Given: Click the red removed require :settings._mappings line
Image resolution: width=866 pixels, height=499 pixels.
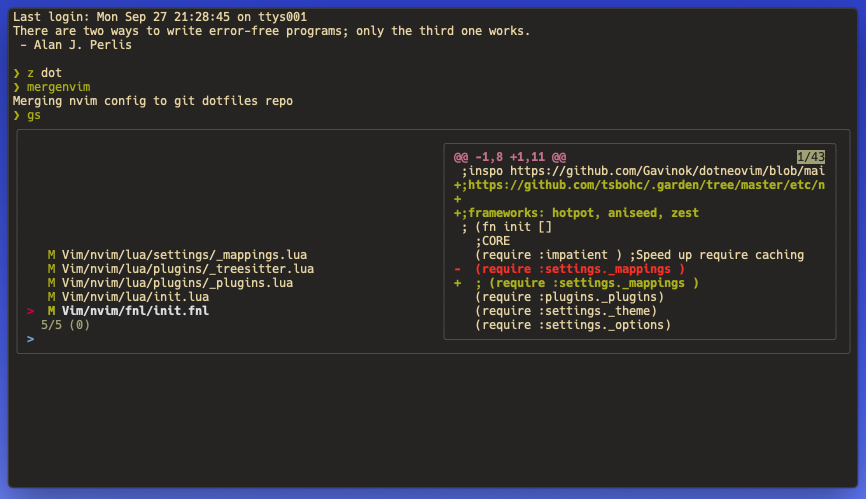Looking at the screenshot, I should (569, 269).
